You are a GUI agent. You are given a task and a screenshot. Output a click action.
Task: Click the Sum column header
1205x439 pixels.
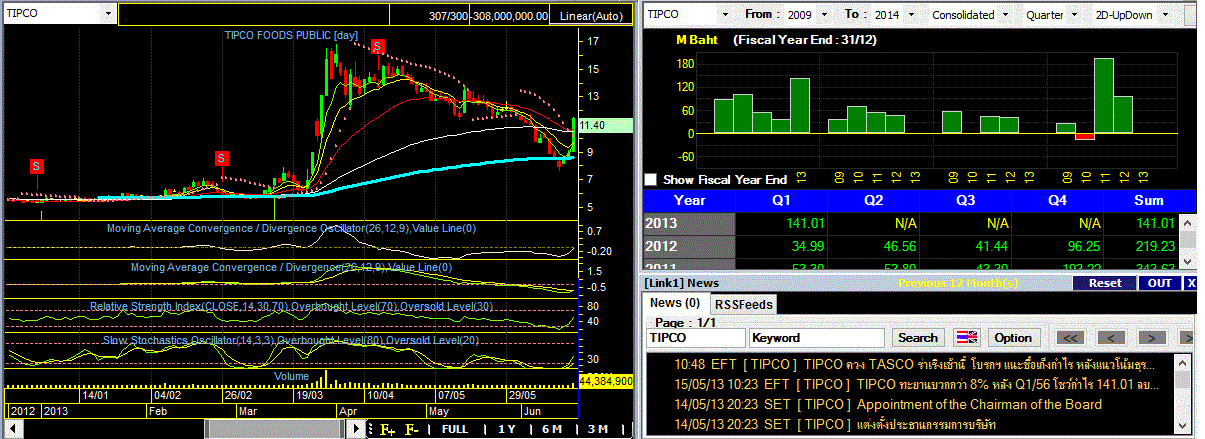coord(1148,200)
